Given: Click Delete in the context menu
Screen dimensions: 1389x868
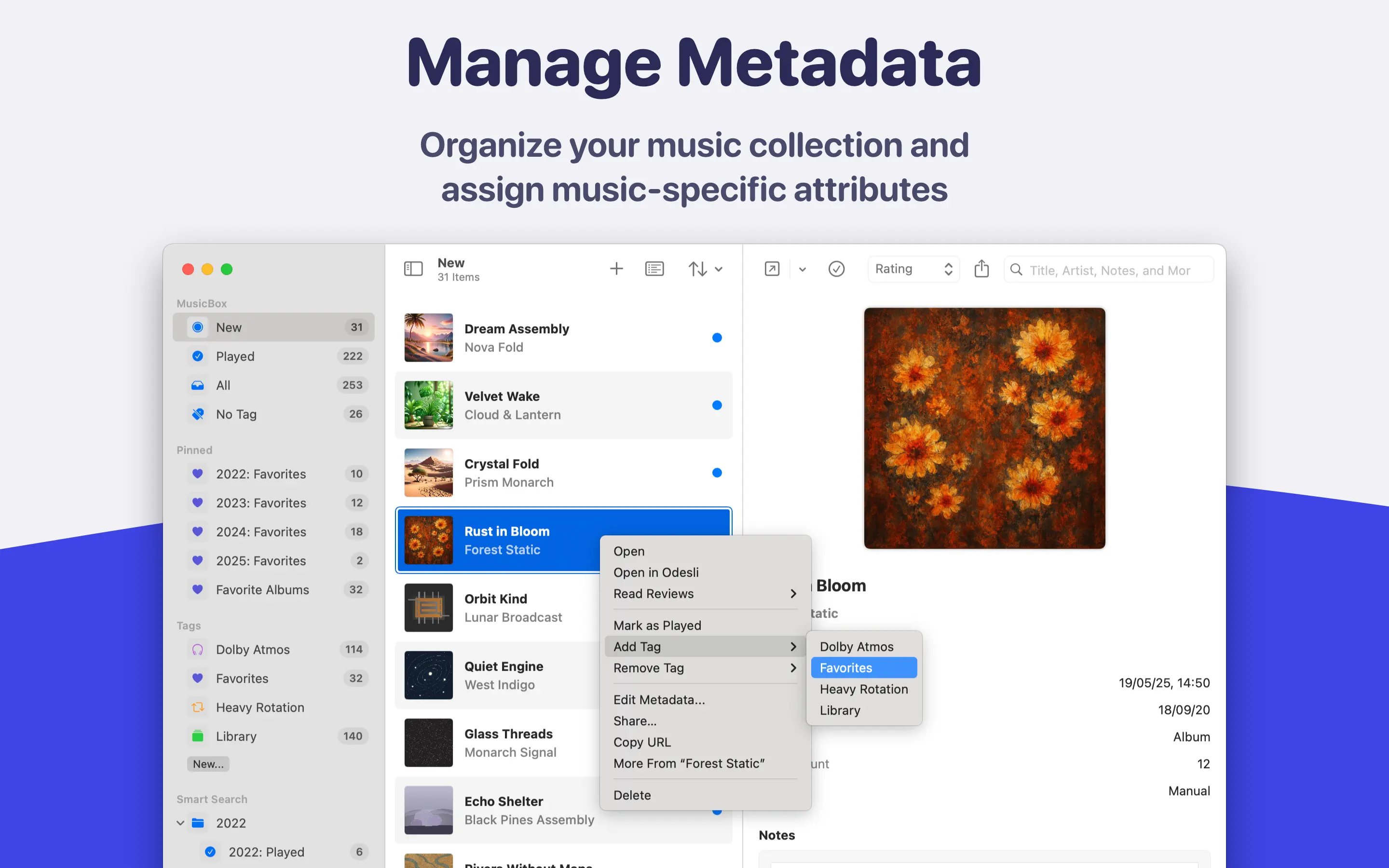Looking at the screenshot, I should click(x=632, y=795).
